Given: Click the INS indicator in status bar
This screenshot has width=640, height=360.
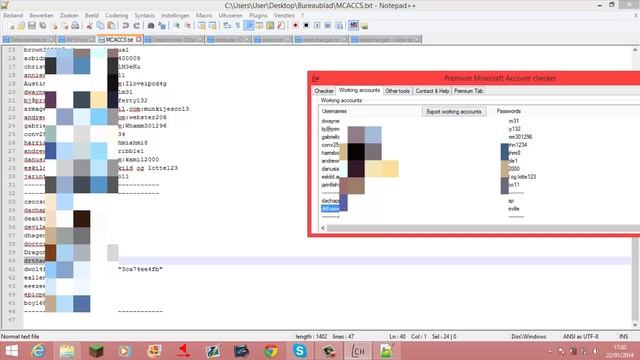Looking at the screenshot, I should coord(623,337).
